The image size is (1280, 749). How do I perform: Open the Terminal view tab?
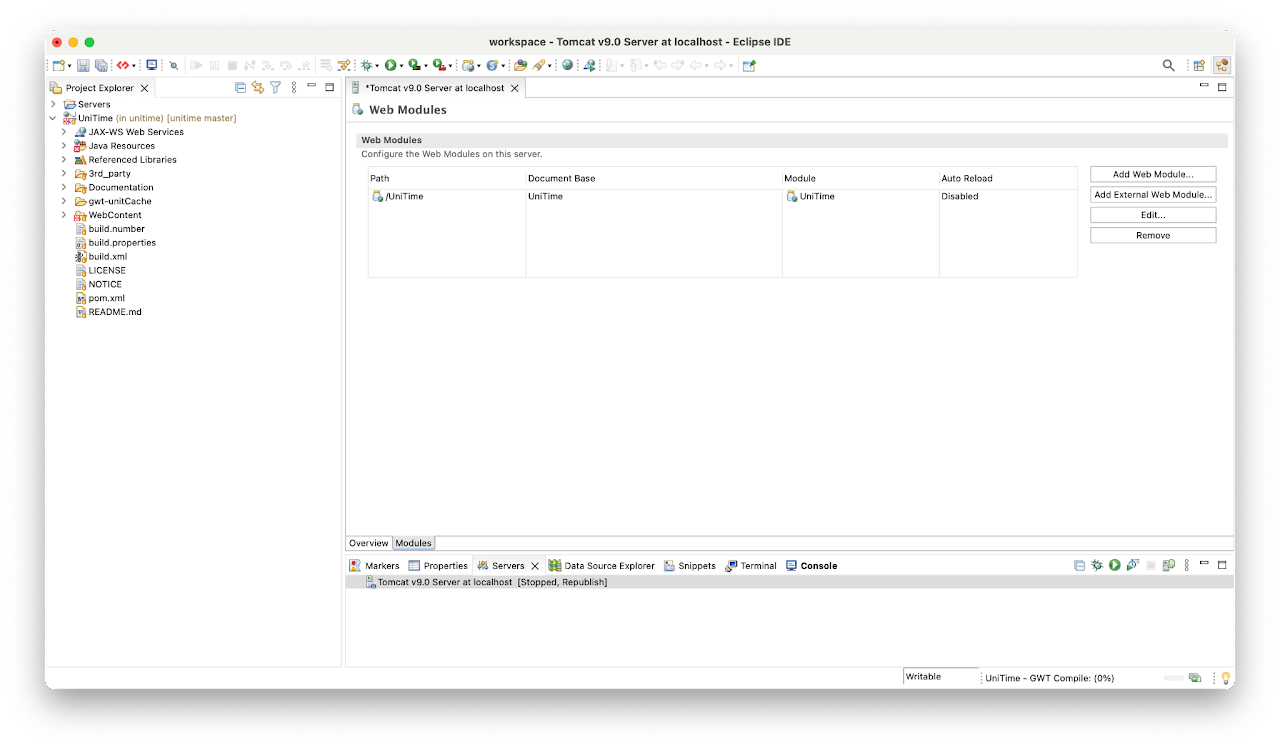coord(751,566)
